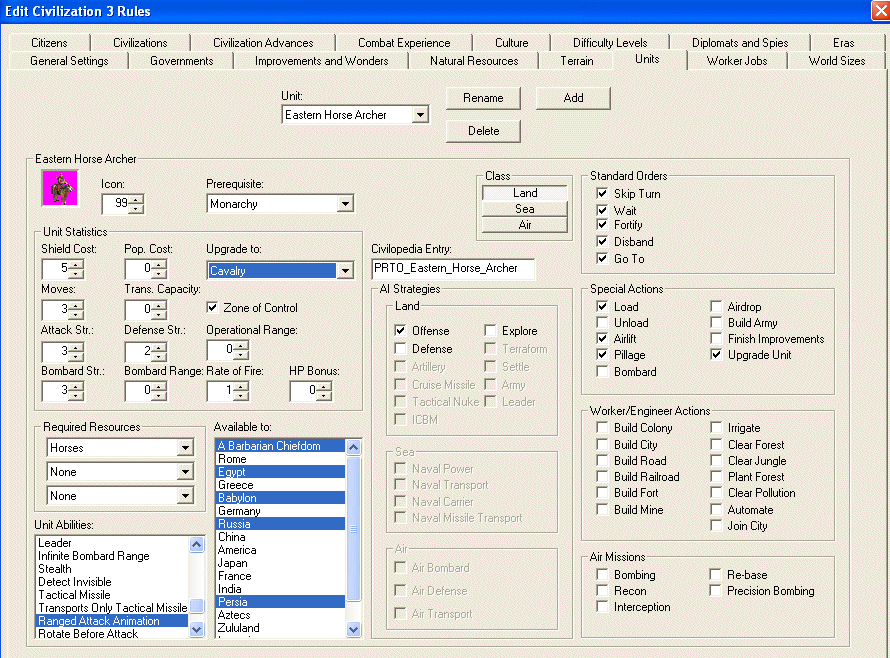Uncheck the Skip Turn standard order
Screen dimensions: 890x658
(602, 194)
